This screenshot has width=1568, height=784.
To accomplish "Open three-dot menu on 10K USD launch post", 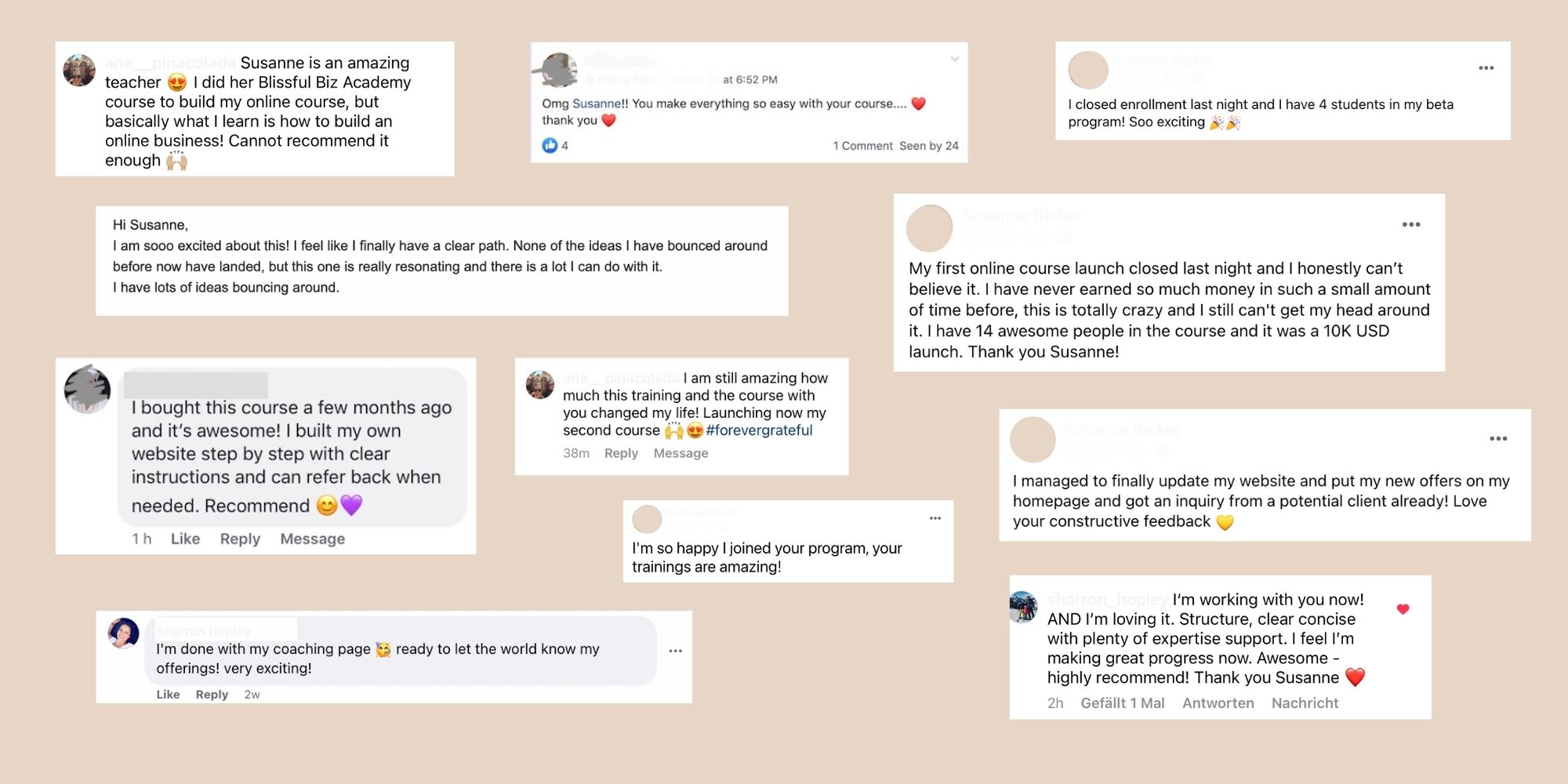I will pos(1411,224).
